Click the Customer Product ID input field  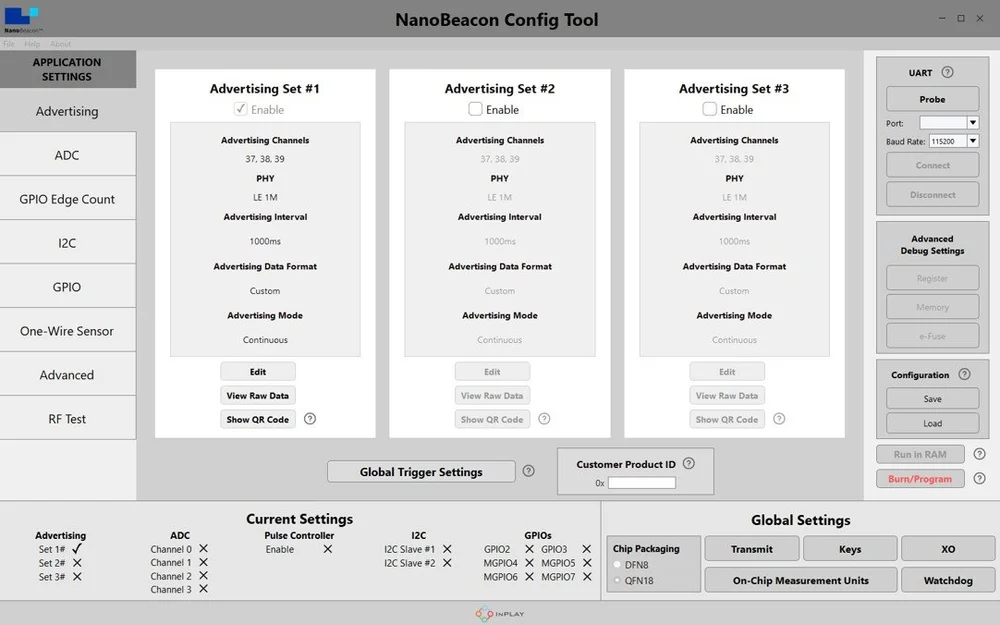click(x=644, y=483)
